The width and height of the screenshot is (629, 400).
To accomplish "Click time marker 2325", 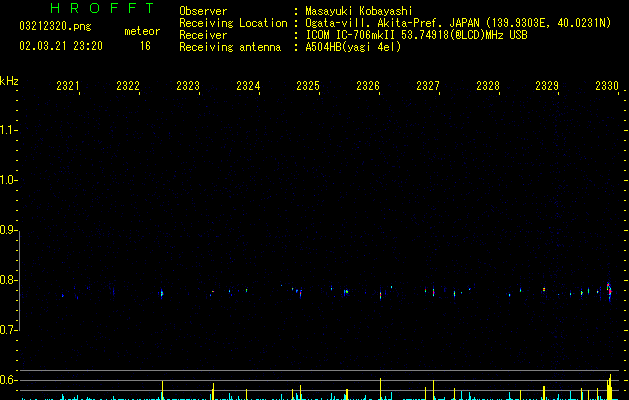I will coord(308,86).
